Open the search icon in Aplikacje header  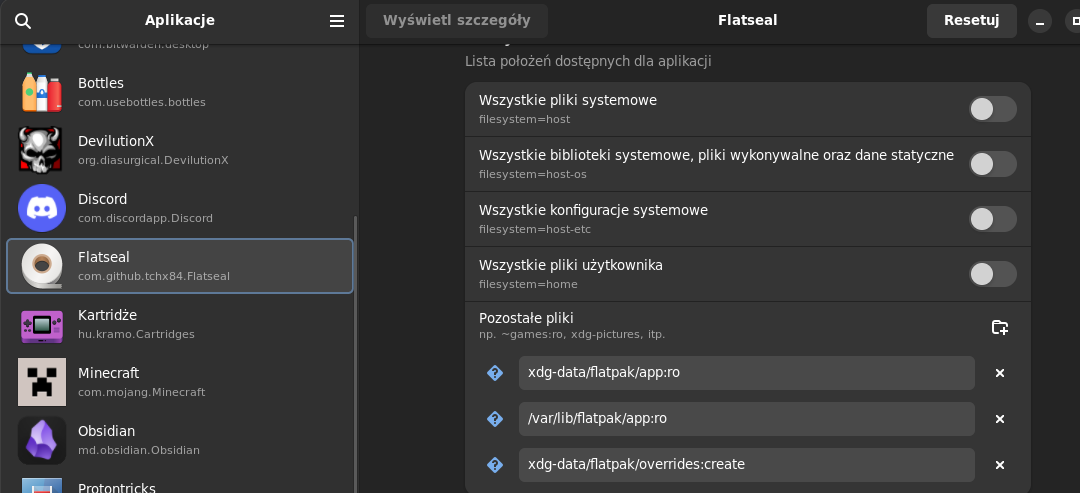[x=23, y=21]
